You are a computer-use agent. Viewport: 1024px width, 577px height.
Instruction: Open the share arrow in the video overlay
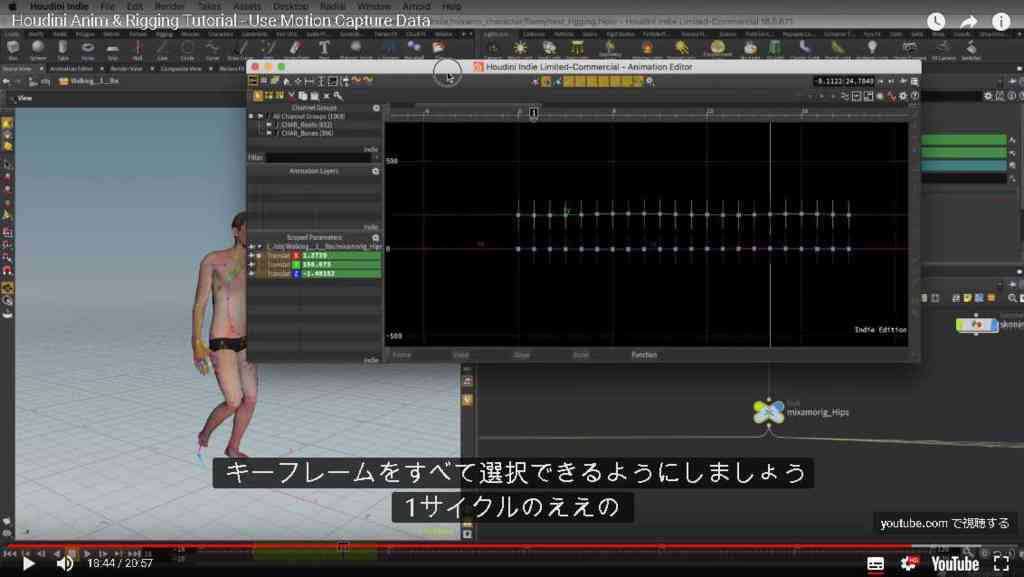click(x=968, y=22)
